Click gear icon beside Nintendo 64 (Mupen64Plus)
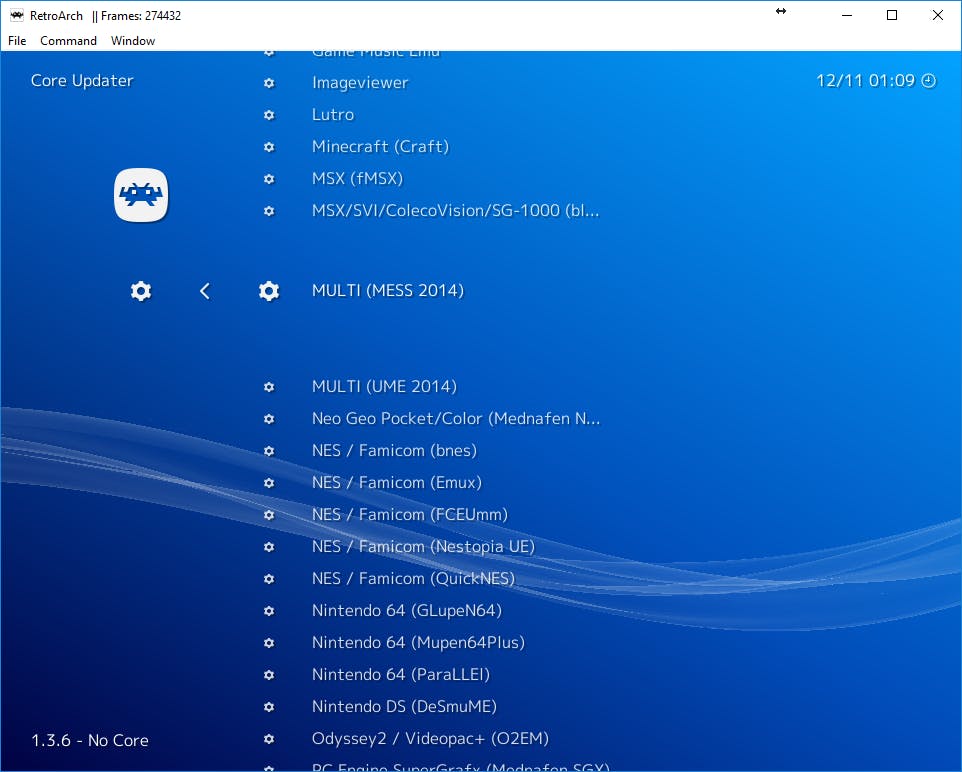The height and width of the screenshot is (772, 962). click(269, 643)
